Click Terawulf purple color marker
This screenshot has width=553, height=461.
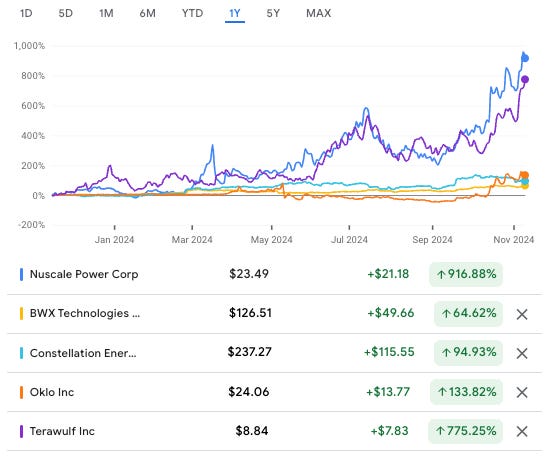(x=22, y=431)
